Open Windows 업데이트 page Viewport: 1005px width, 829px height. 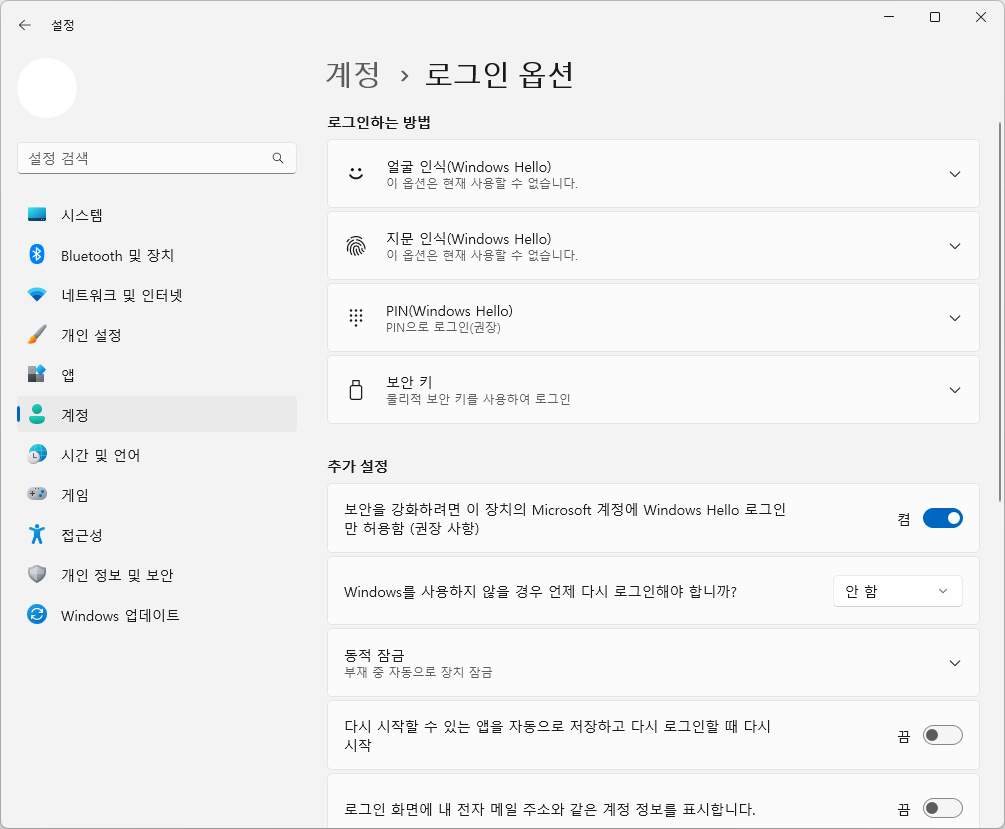[x=156, y=615]
